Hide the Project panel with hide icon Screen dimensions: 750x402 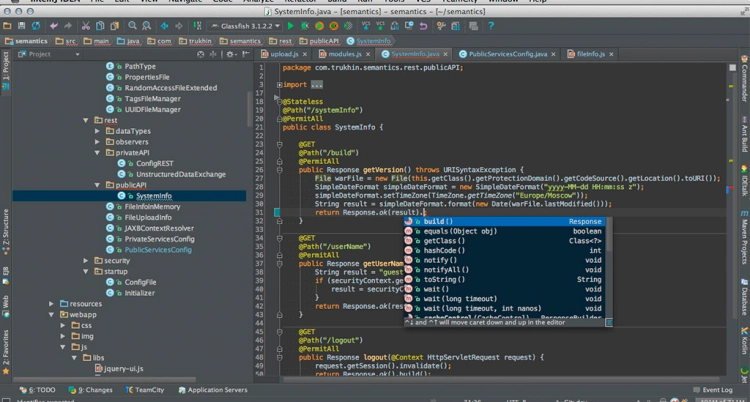[245, 54]
